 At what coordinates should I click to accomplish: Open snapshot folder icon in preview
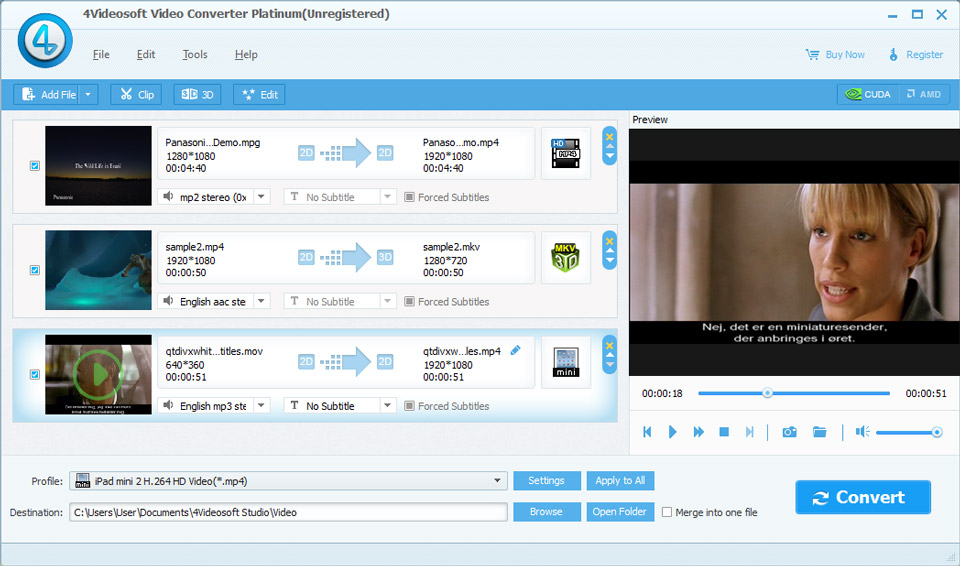pos(820,432)
